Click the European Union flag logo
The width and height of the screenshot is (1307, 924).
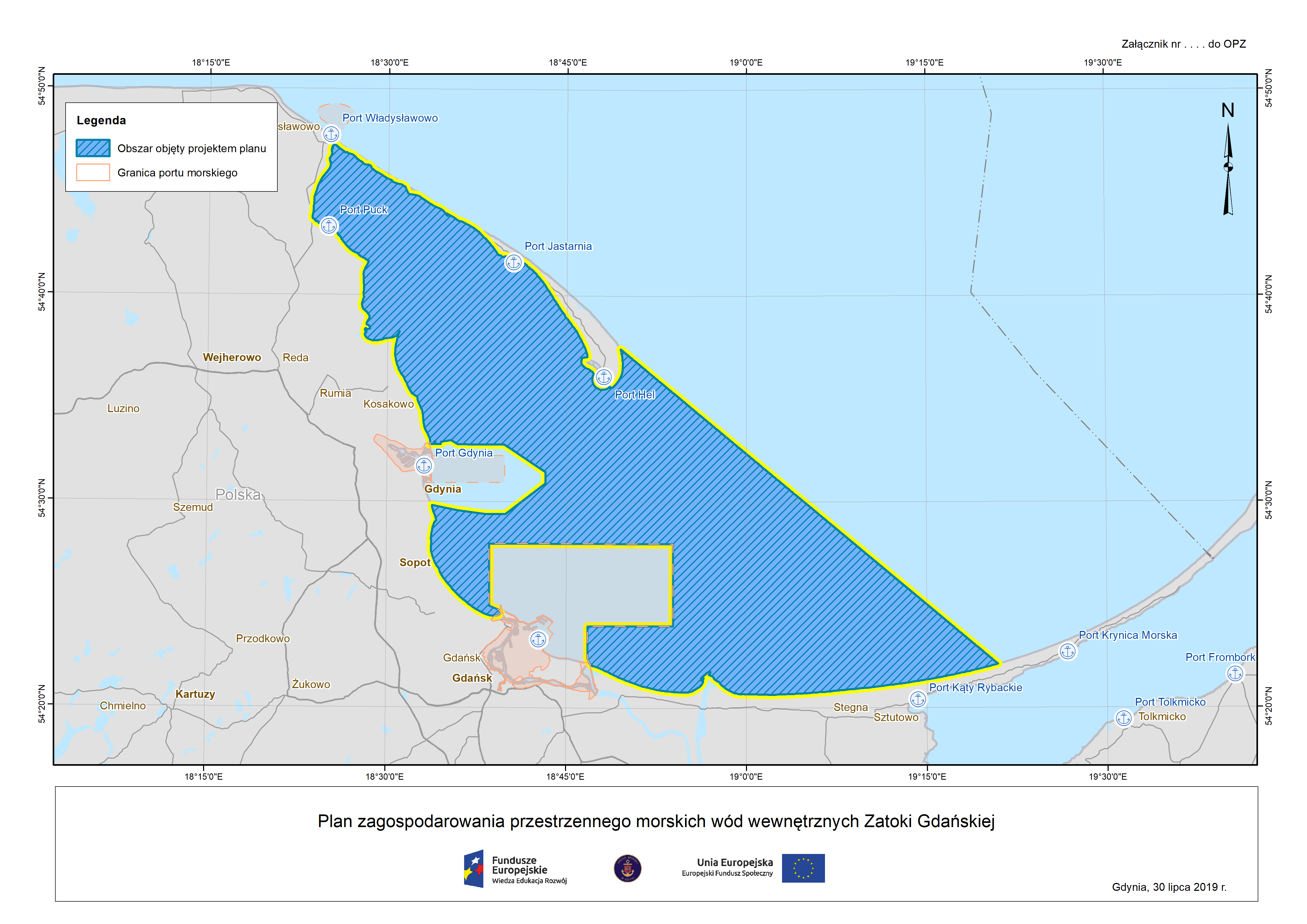tap(803, 868)
